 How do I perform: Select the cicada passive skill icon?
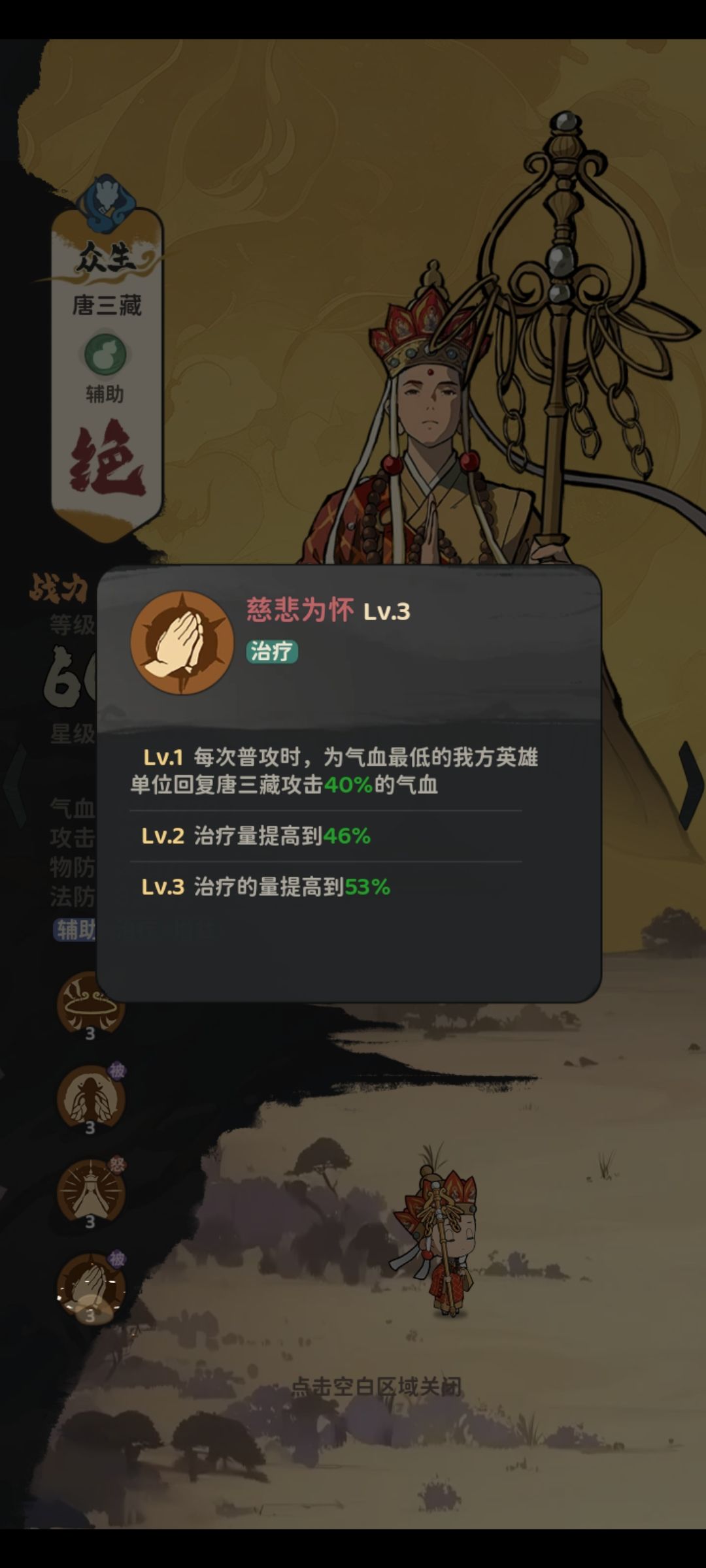[90, 1097]
